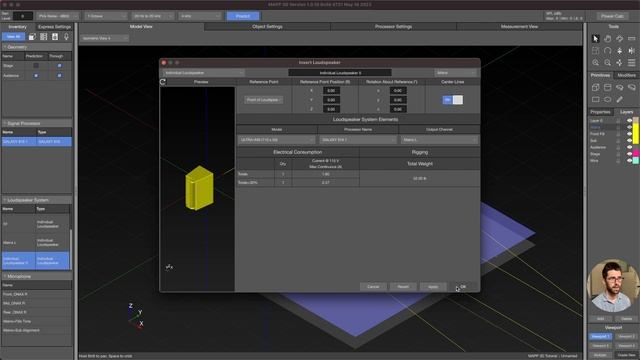Open the view selector under Model View
The width and height of the screenshot is (640, 360).
coord(104,38)
